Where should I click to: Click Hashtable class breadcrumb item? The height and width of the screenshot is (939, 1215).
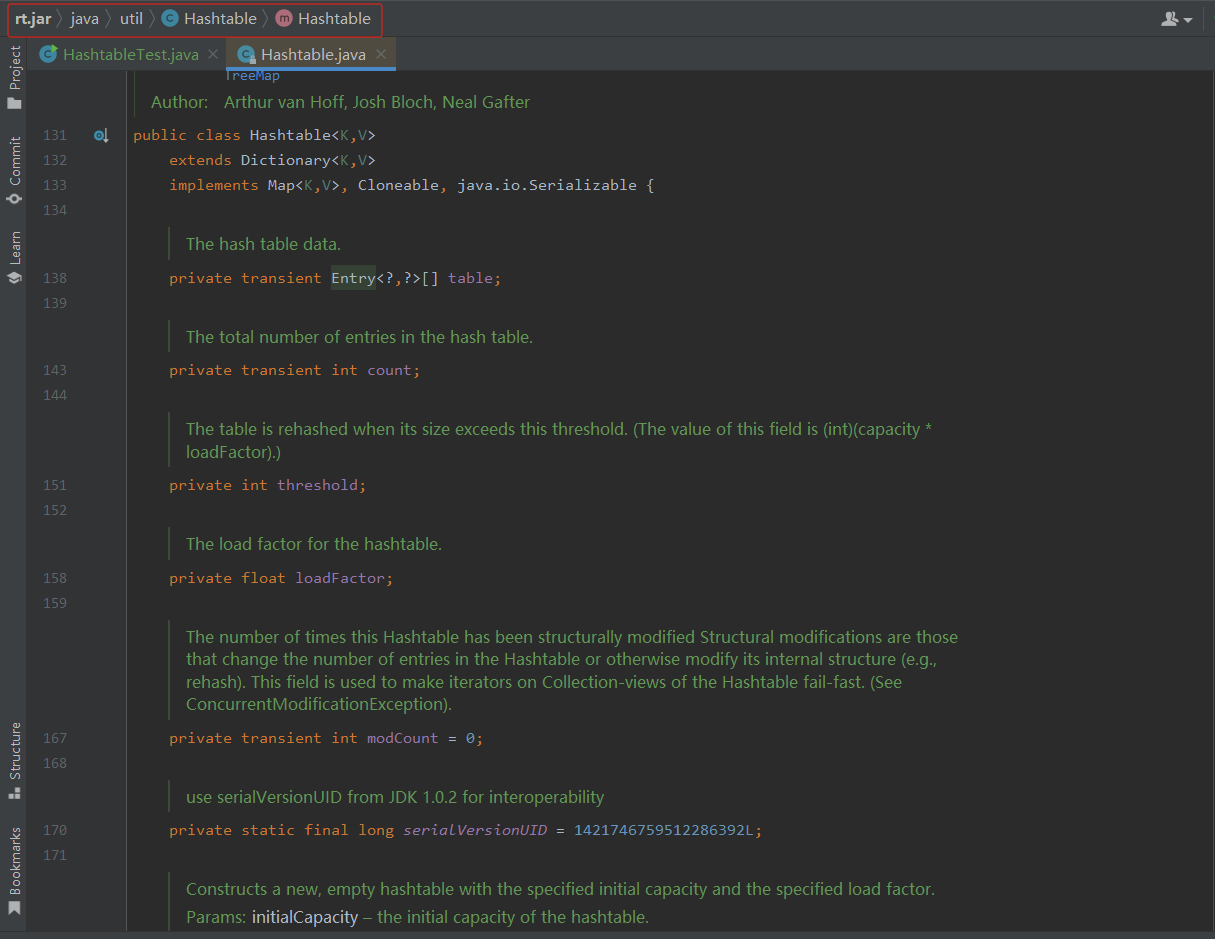(208, 18)
